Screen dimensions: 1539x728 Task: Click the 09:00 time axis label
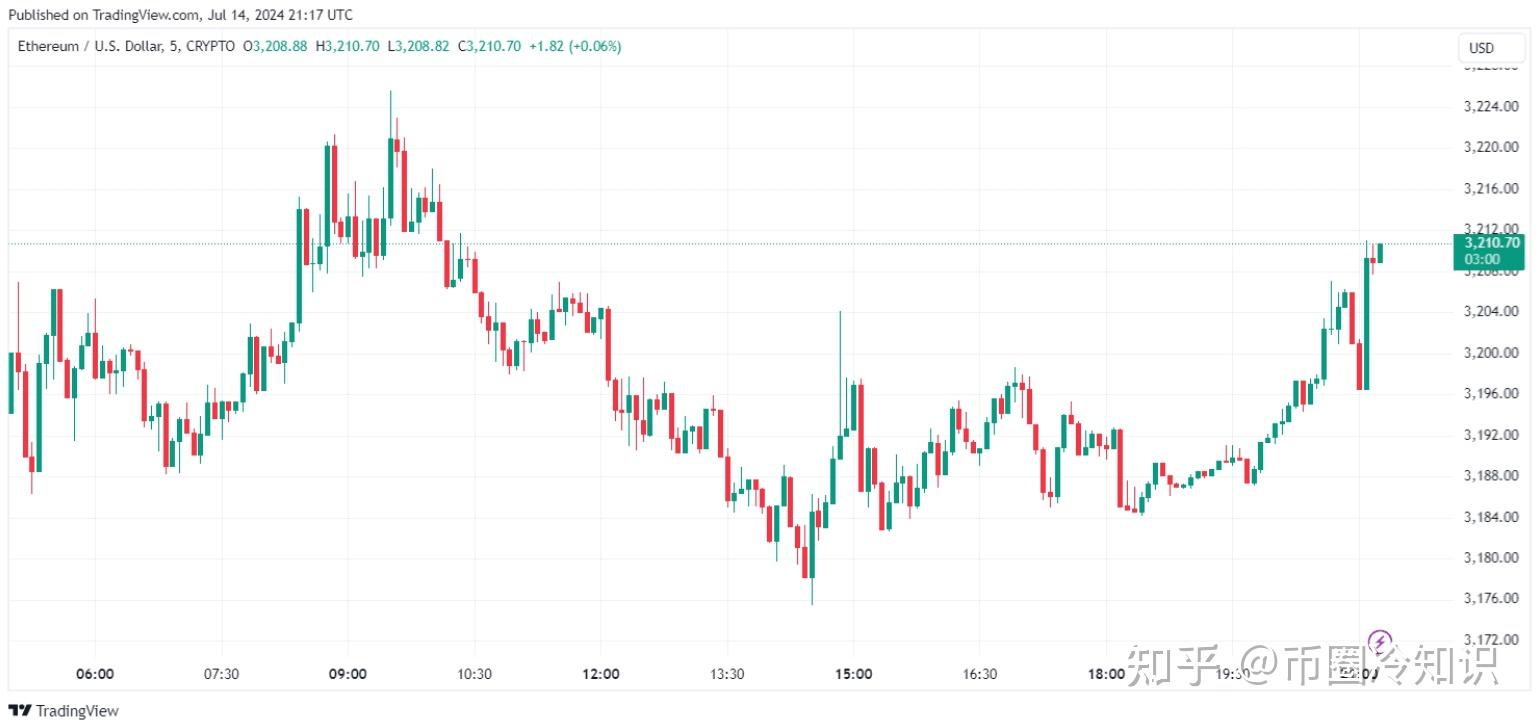[346, 674]
